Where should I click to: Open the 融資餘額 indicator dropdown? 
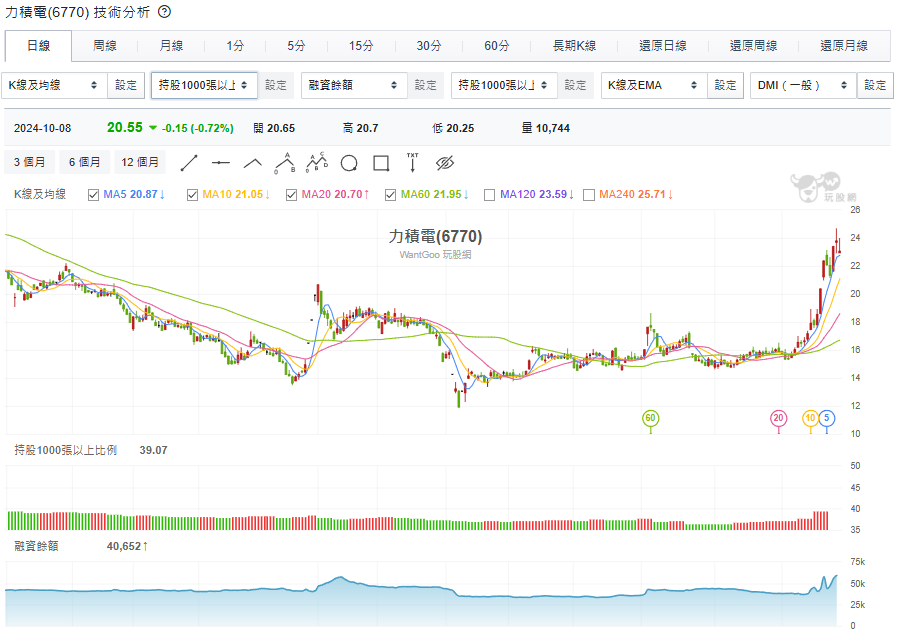(355, 85)
